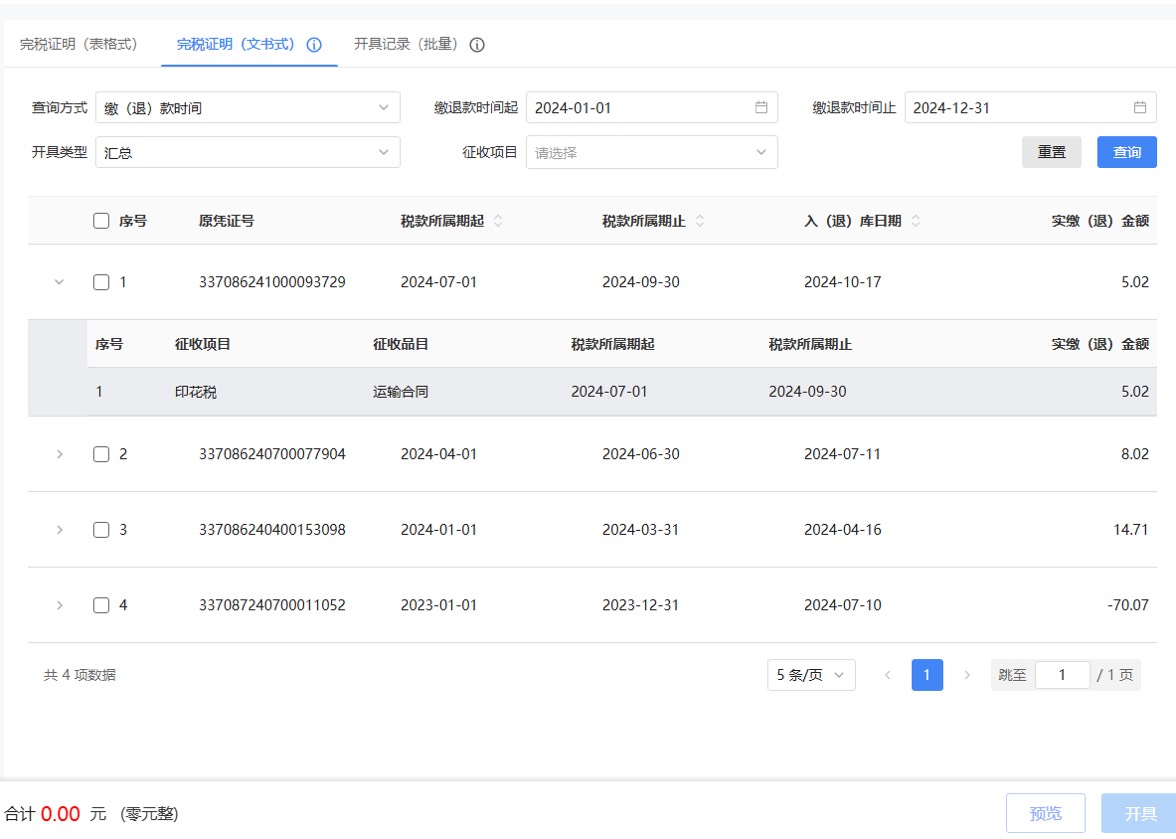Open 开具类型 dropdown showing 汇总
The width and height of the screenshot is (1176, 839).
[248, 152]
